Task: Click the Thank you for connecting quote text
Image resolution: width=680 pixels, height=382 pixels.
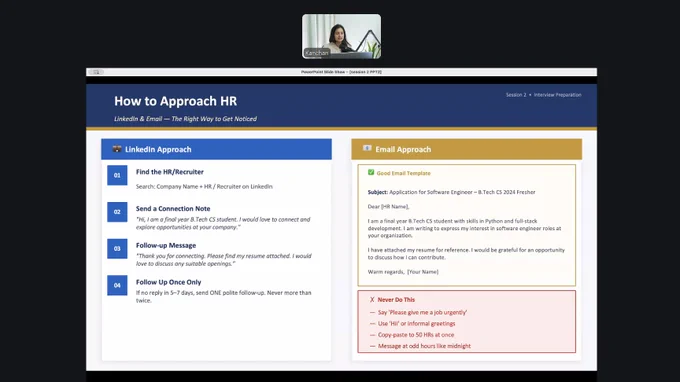Action: click(x=224, y=260)
